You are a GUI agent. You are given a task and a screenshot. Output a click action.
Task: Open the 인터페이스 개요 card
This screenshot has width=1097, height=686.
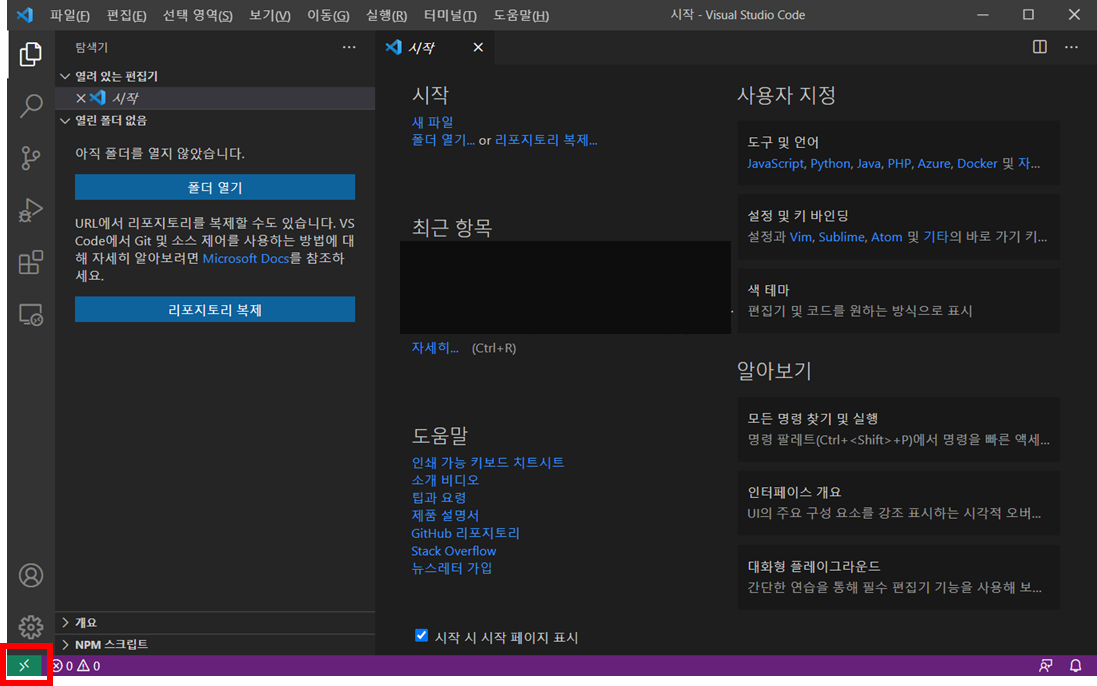coord(898,503)
